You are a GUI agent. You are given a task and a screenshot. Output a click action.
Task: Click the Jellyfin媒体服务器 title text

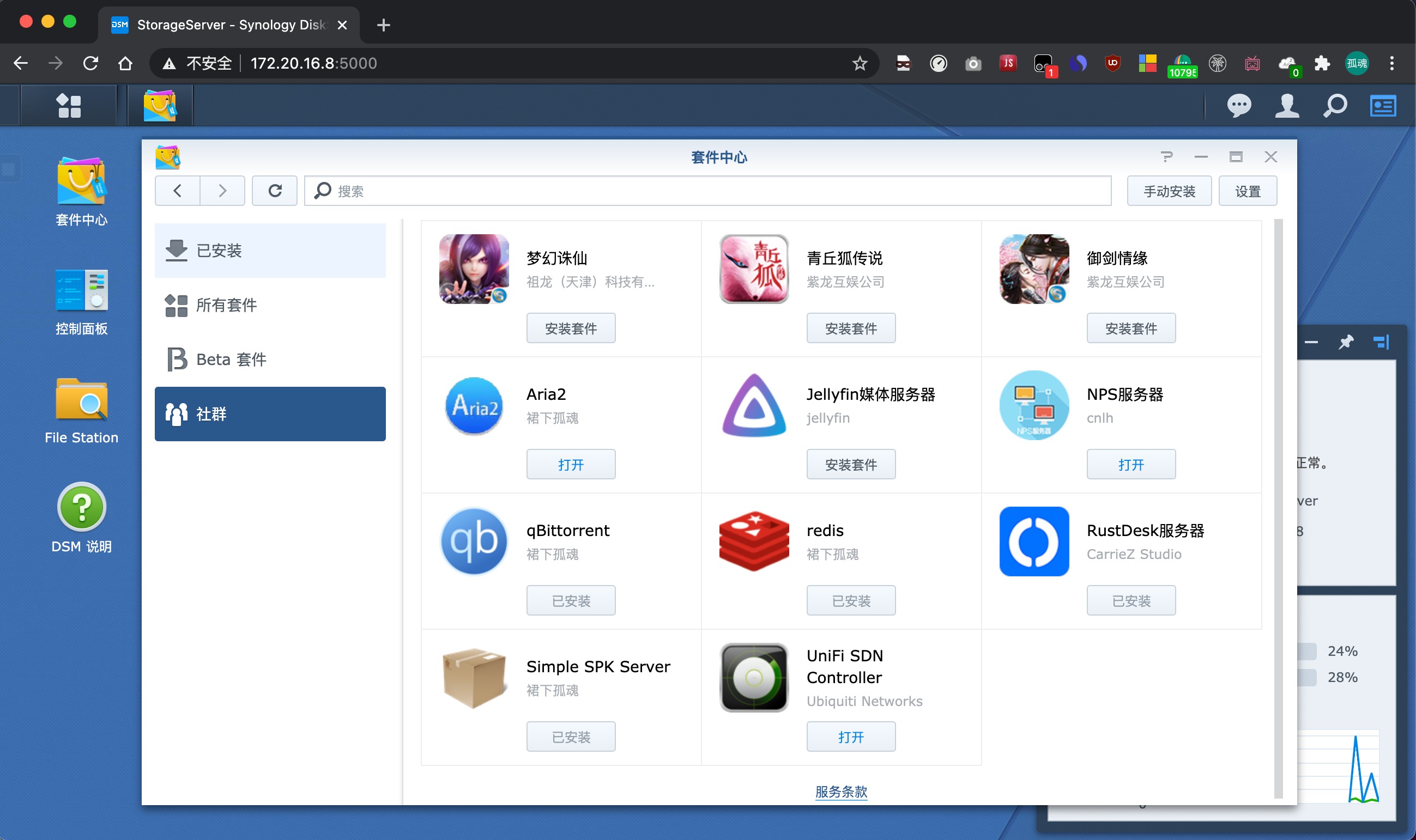point(871,394)
